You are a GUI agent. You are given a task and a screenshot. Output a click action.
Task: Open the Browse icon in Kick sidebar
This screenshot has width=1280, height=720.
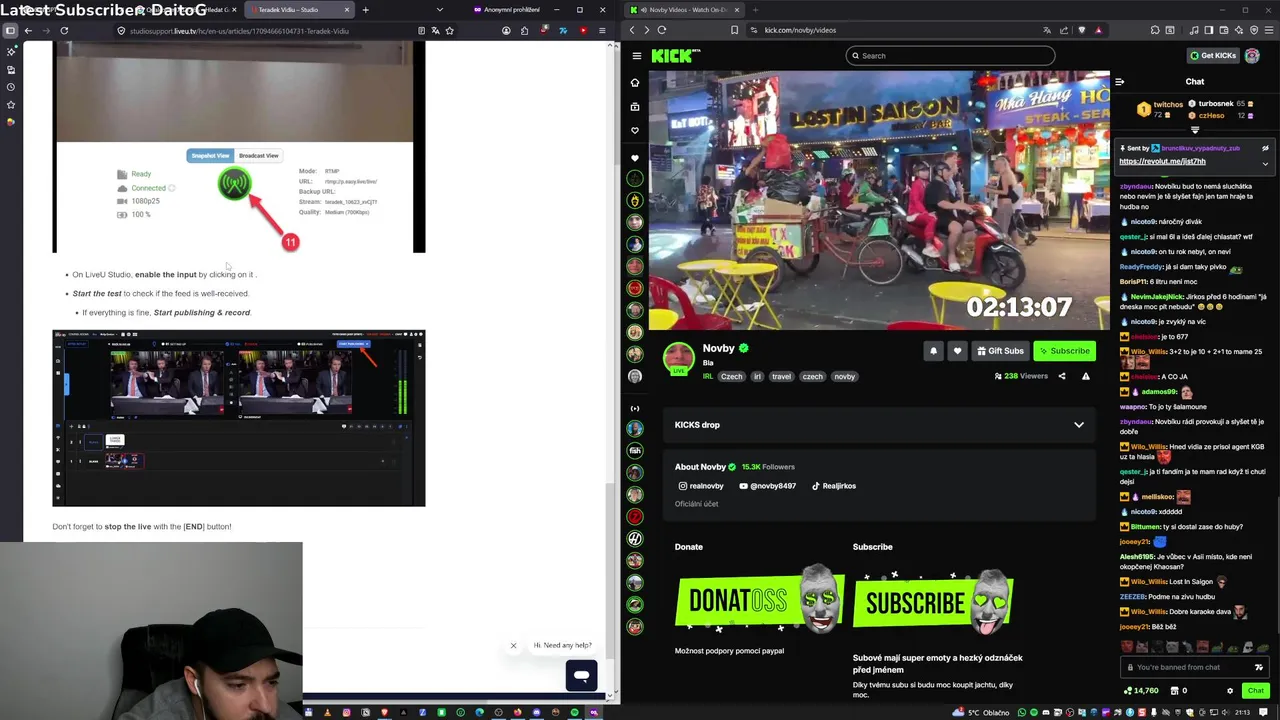point(634,106)
